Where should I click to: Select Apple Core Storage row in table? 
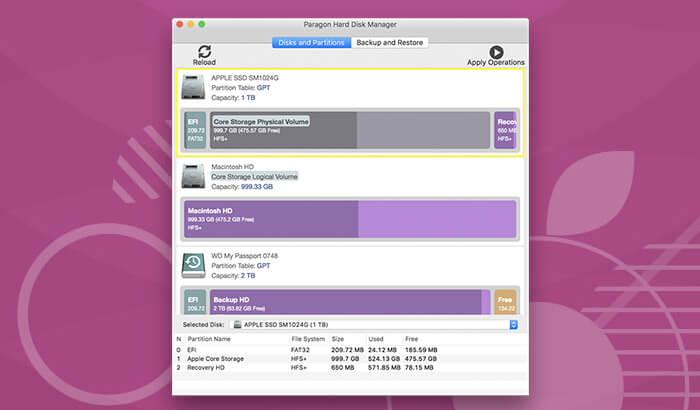tap(350, 359)
